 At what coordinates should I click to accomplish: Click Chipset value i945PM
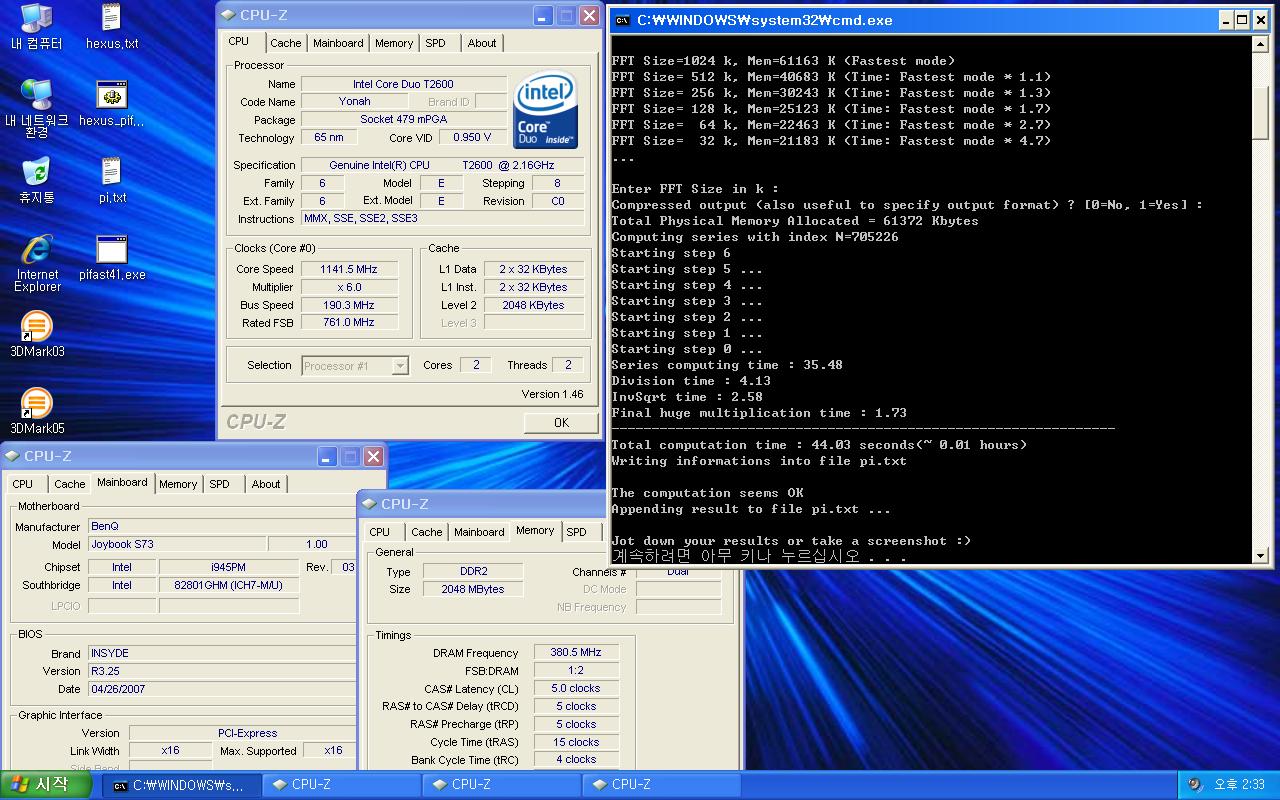tap(229, 567)
